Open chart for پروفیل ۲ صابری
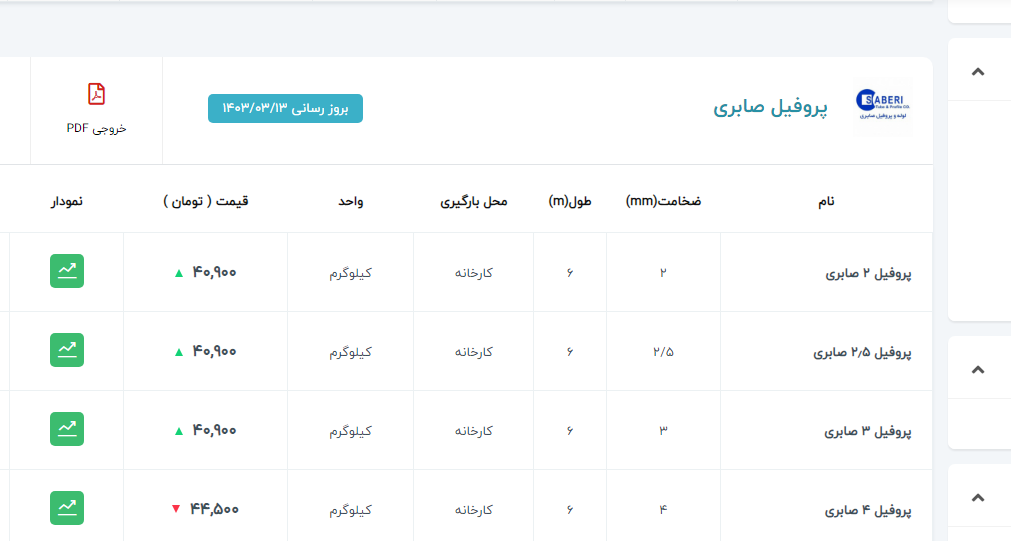The height and width of the screenshot is (541, 1011). point(67,271)
